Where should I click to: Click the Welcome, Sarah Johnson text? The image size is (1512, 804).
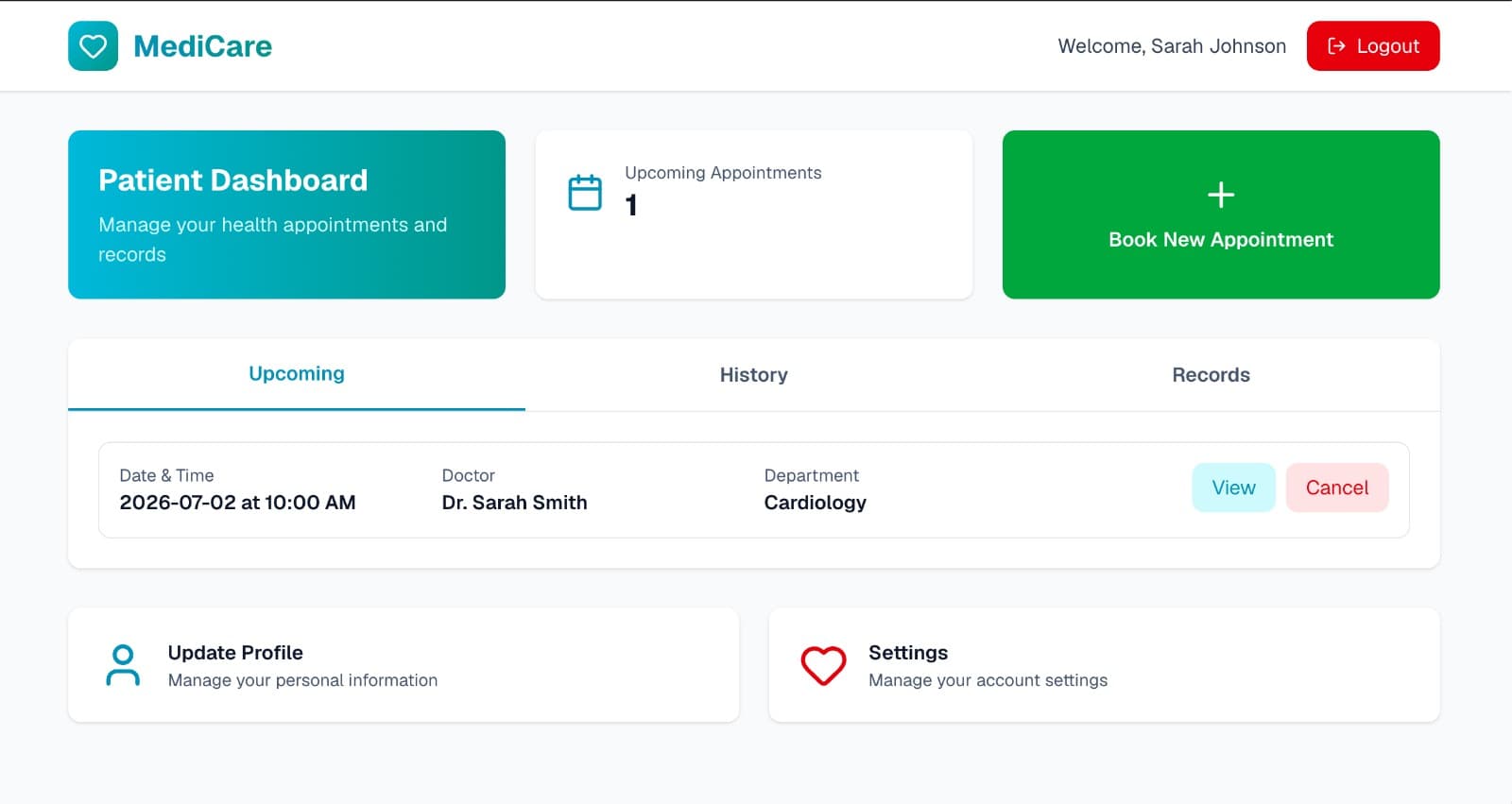click(1172, 46)
